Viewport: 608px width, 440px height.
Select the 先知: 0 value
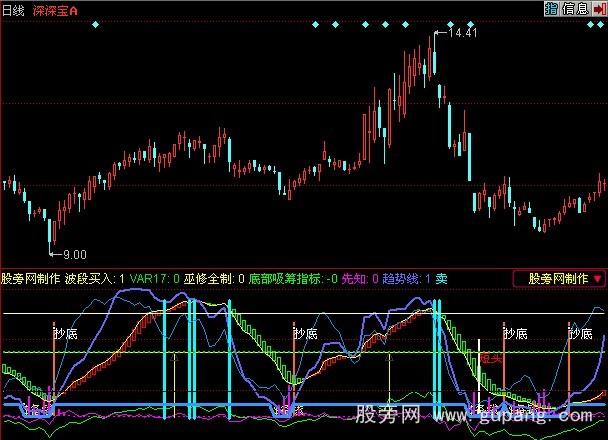click(x=359, y=278)
